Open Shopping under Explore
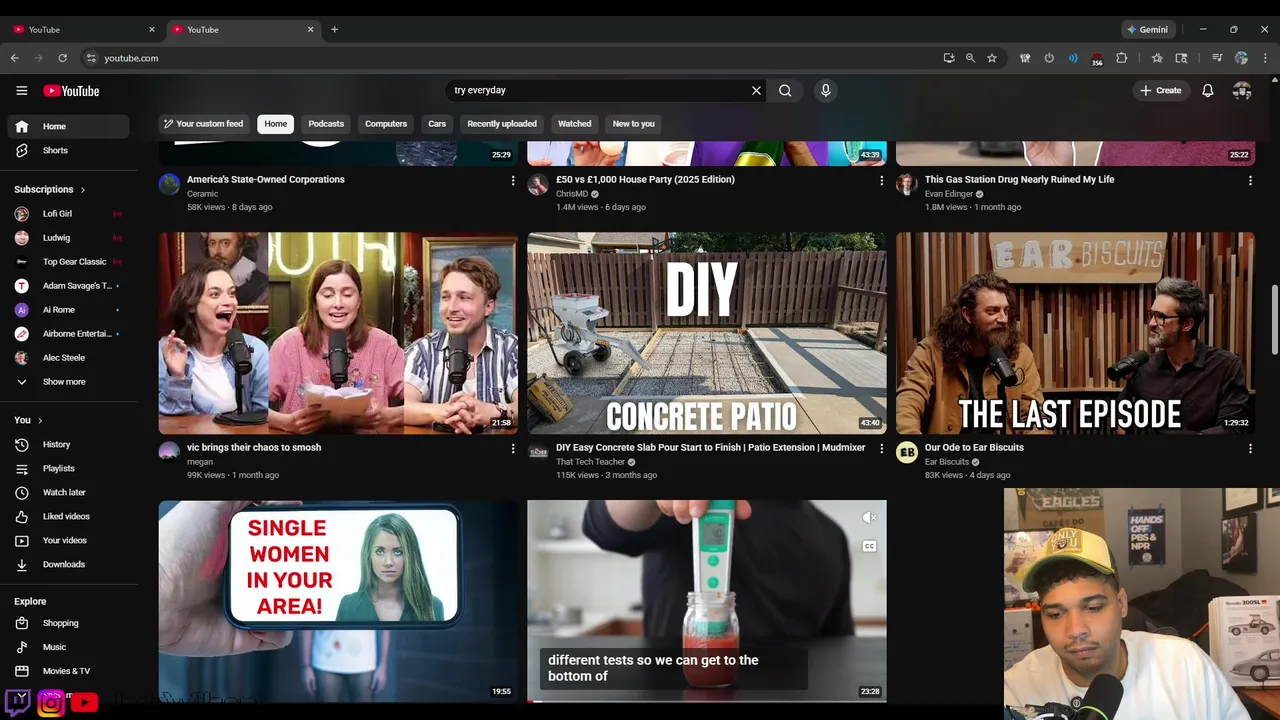1280x720 pixels. 69,623
